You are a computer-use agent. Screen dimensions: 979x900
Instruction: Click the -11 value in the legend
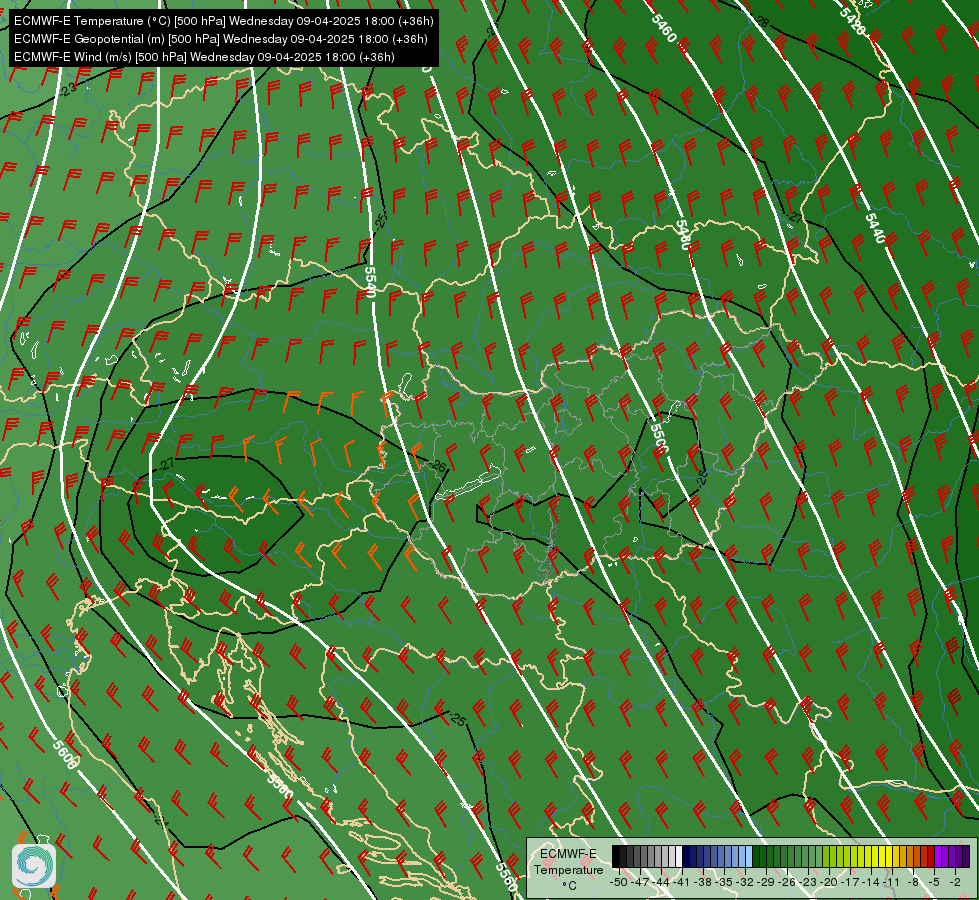point(892,882)
